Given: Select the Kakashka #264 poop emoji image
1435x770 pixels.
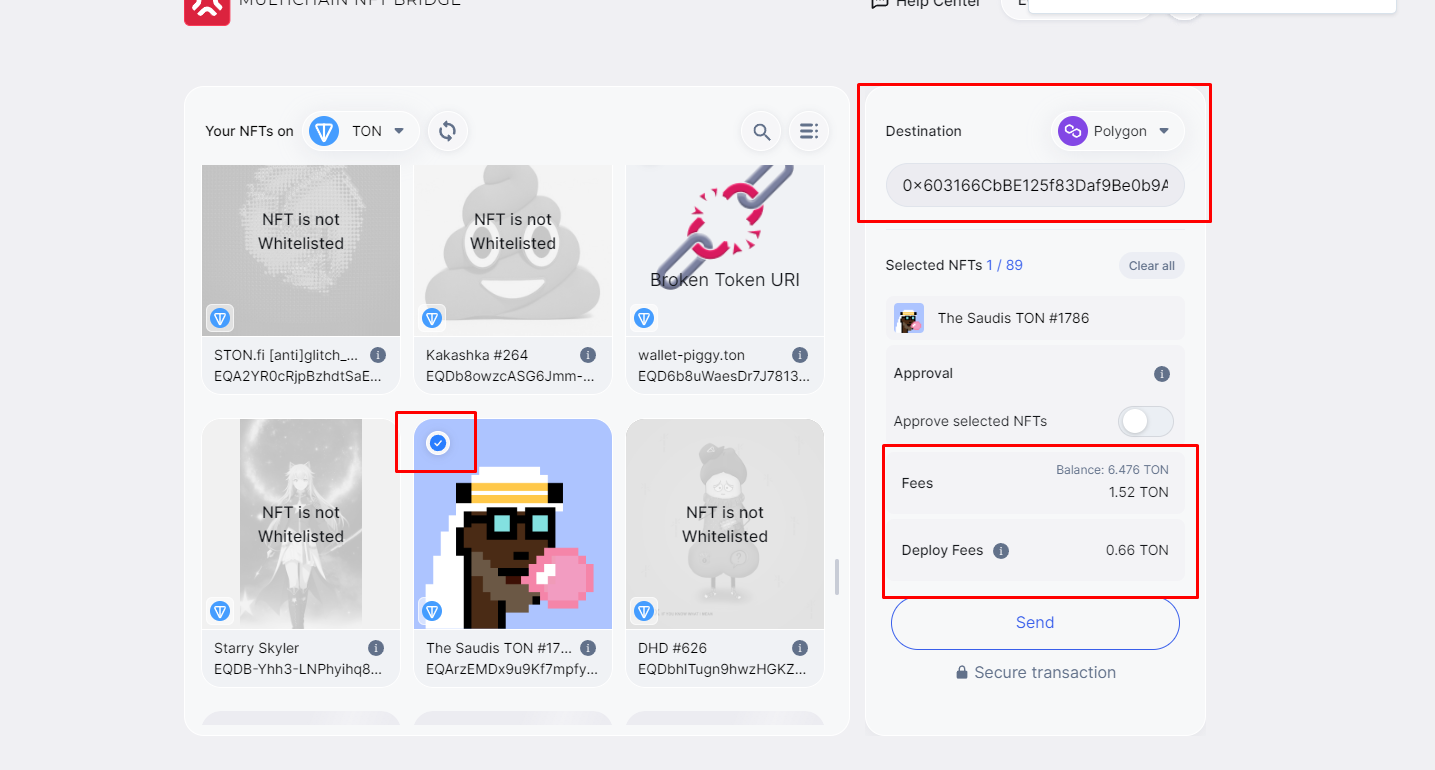Looking at the screenshot, I should [x=513, y=250].
